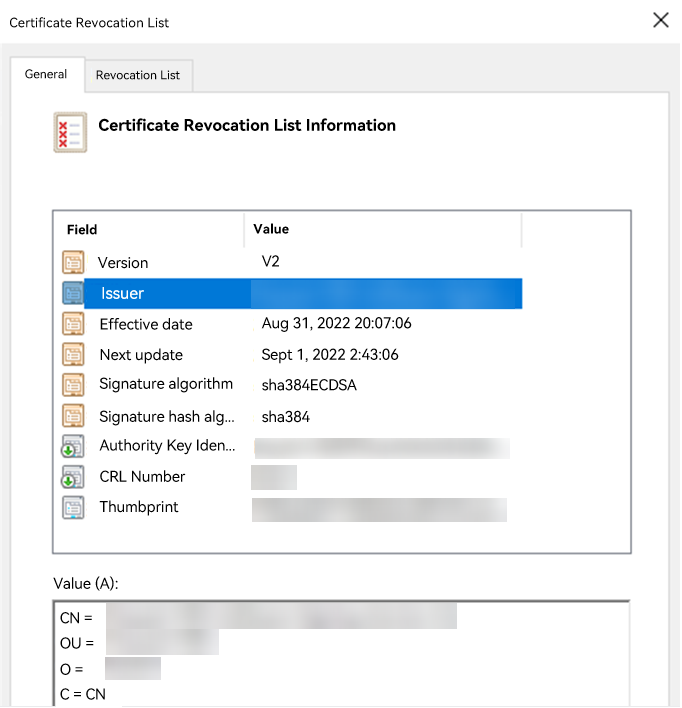Close the Certificate Revocation List dialog
This screenshot has width=682, height=708.
click(x=660, y=20)
